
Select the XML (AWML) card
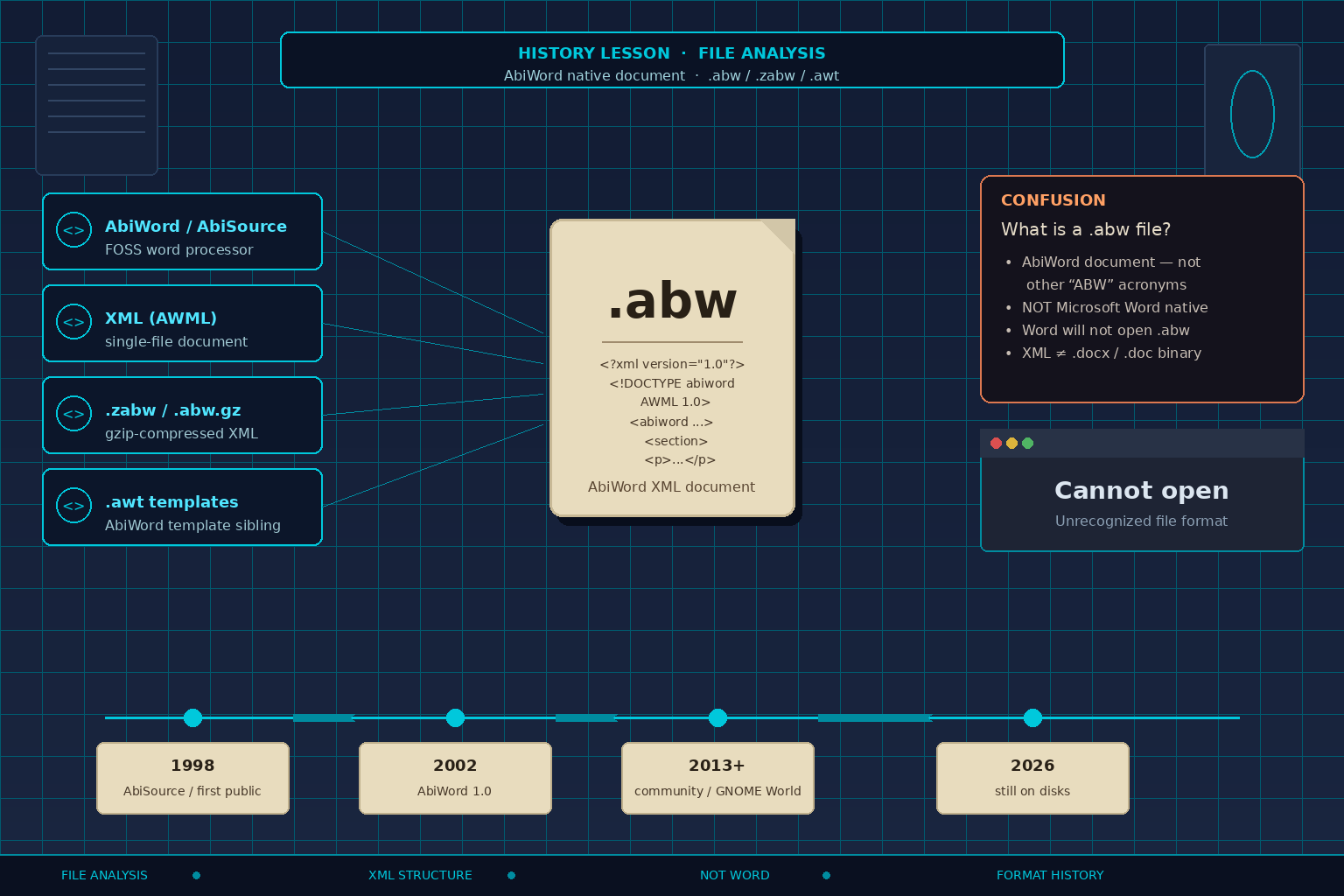coord(182,324)
